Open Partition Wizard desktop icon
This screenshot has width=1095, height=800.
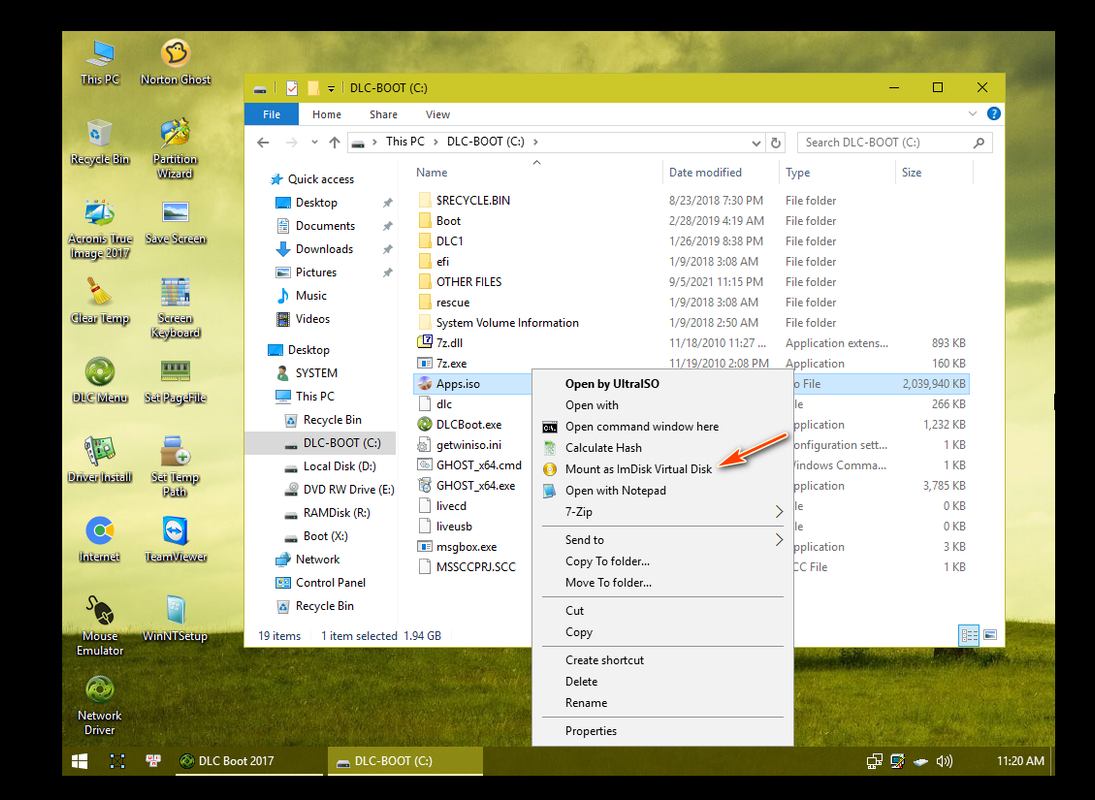pyautogui.click(x=175, y=149)
